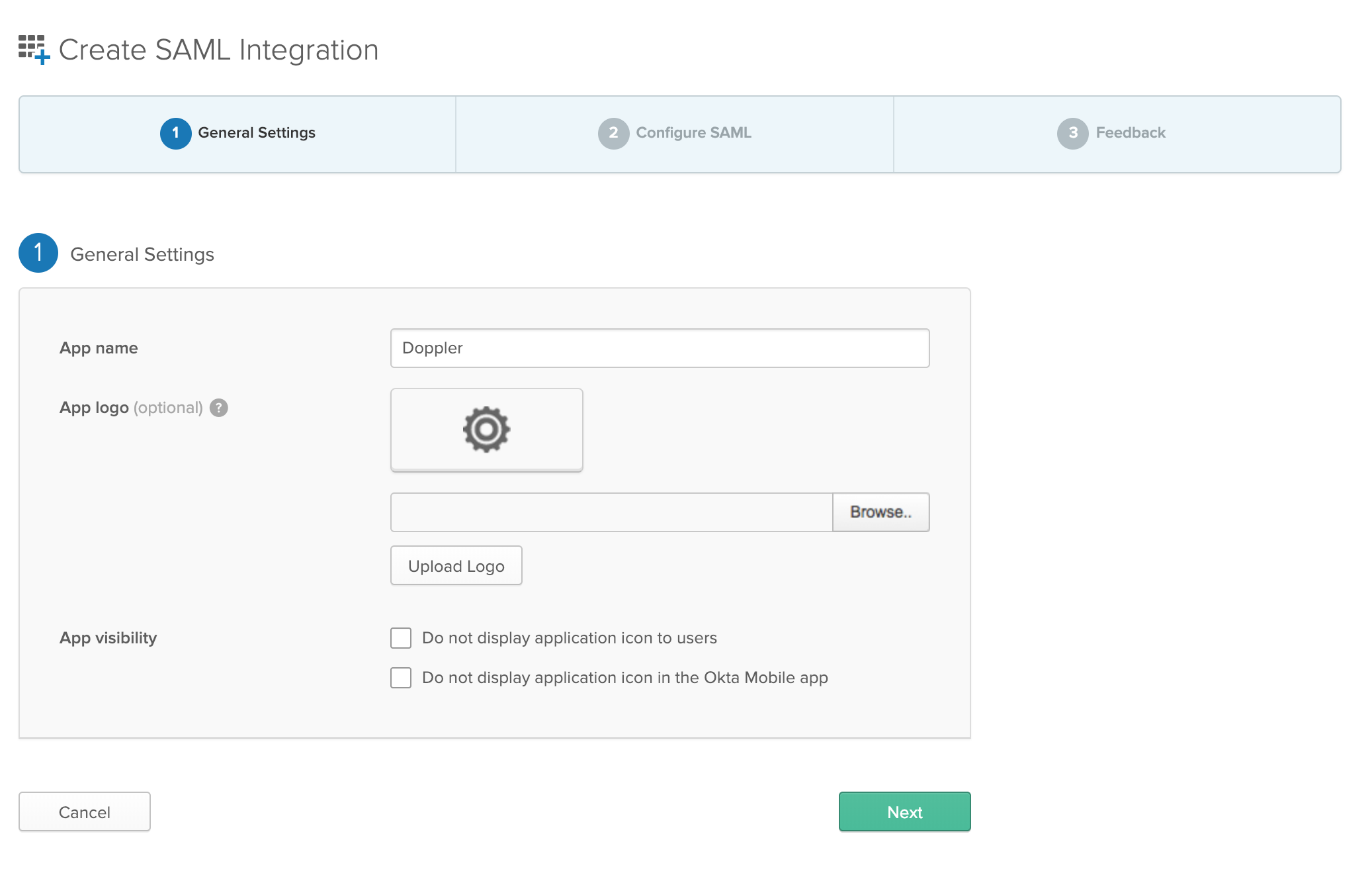Viewport: 1372px width, 879px height.
Task: Click step 1 circle in wizard header
Action: (175, 133)
